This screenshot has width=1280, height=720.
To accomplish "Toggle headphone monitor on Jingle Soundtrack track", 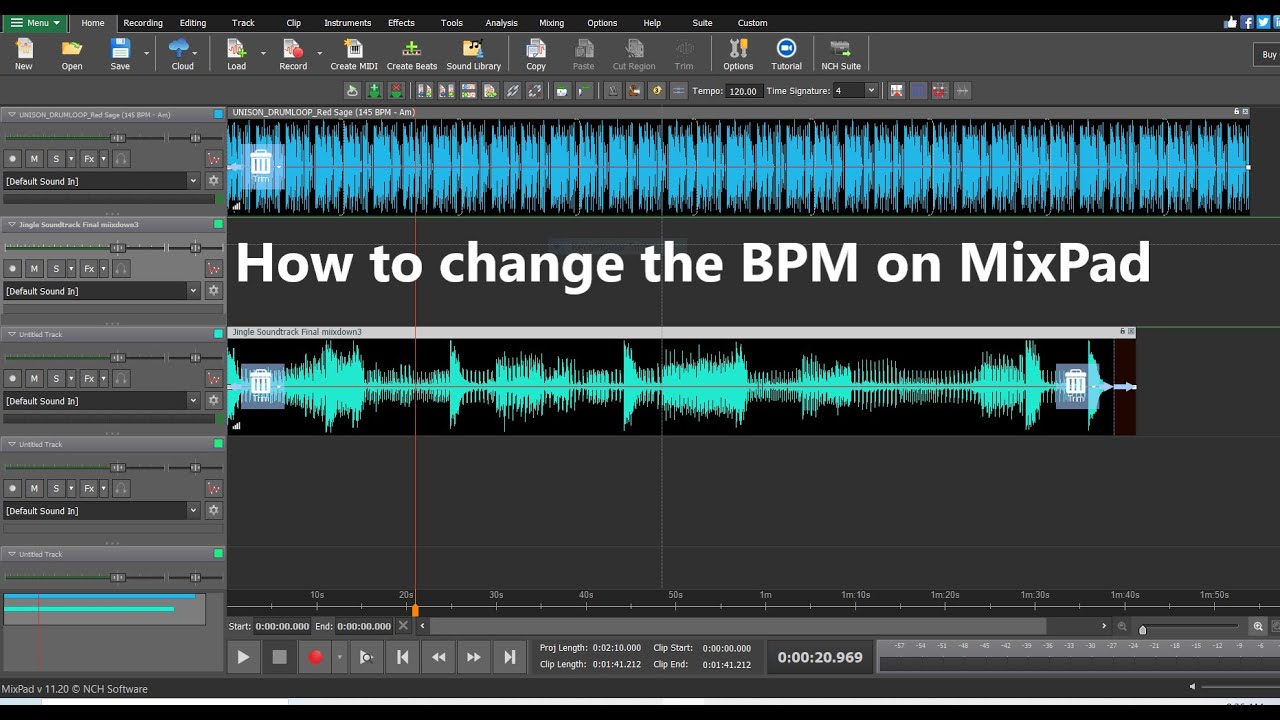I will [121, 269].
